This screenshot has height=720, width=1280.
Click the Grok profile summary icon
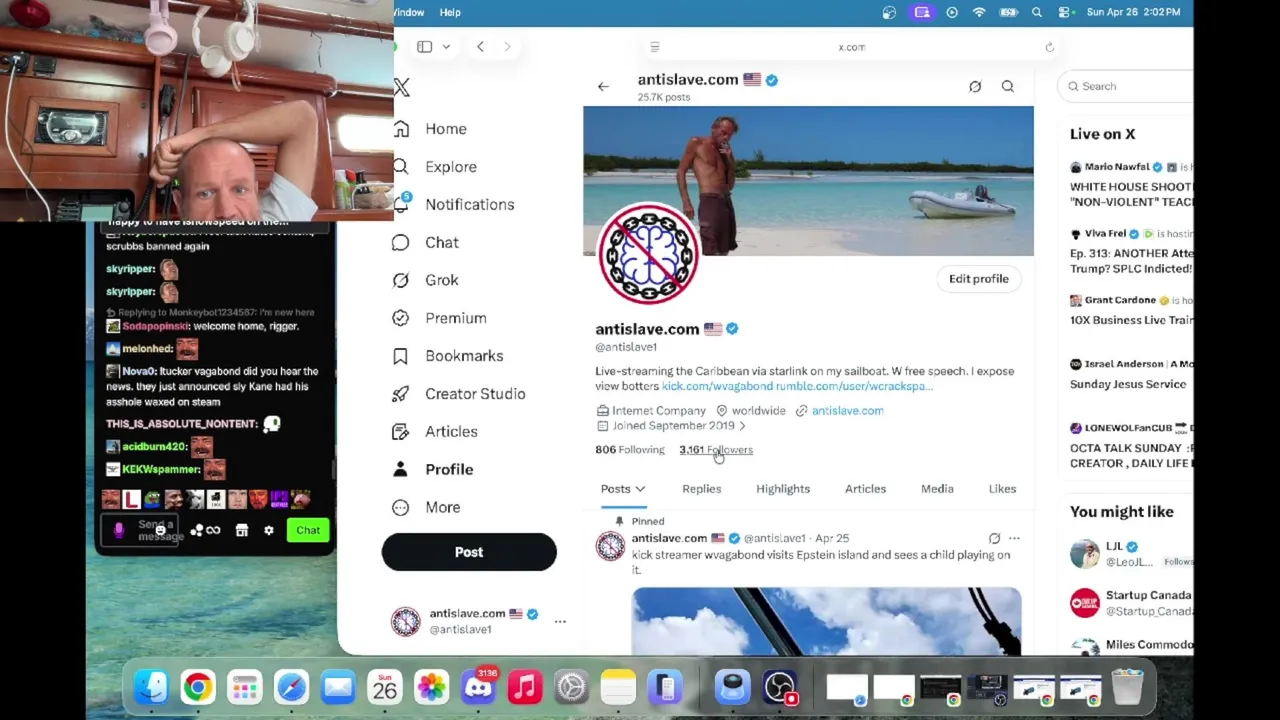[975, 87]
